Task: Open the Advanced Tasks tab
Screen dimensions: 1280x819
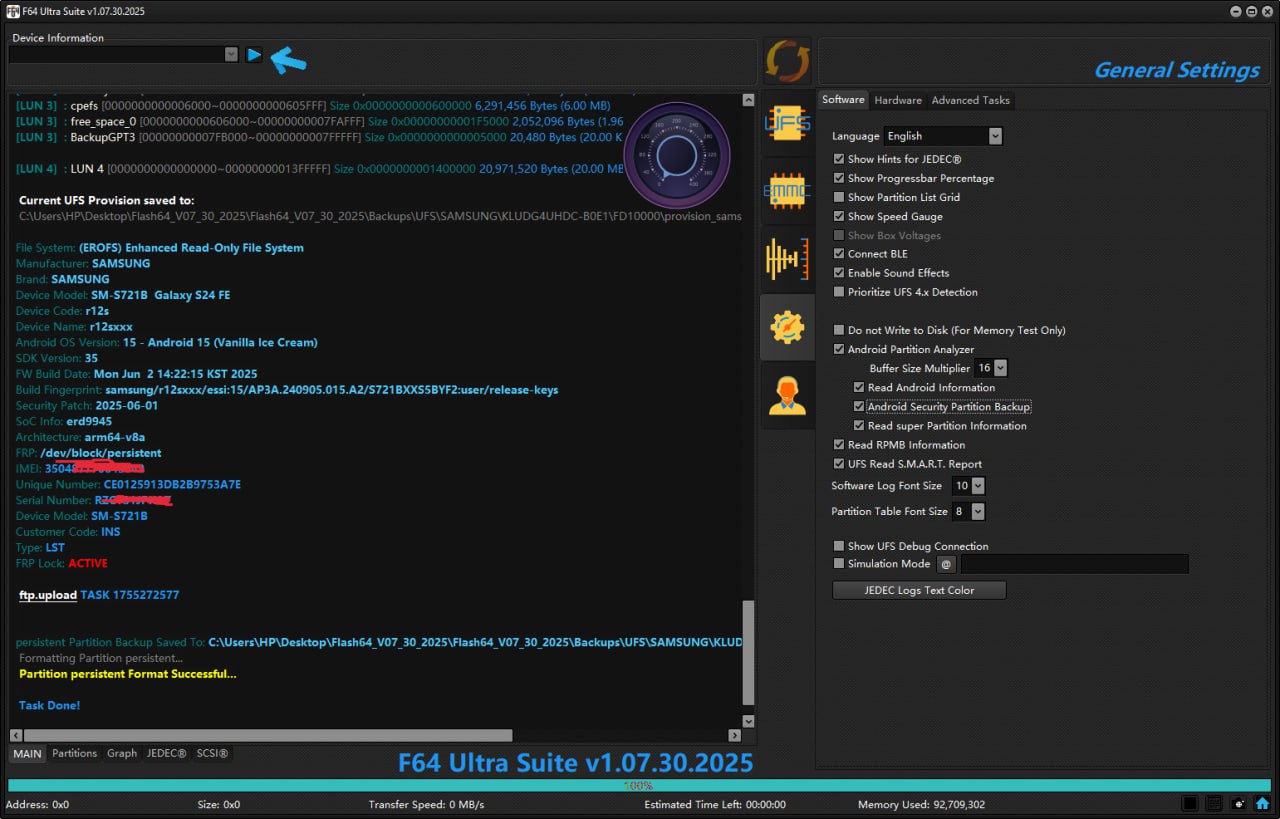Action: [970, 100]
